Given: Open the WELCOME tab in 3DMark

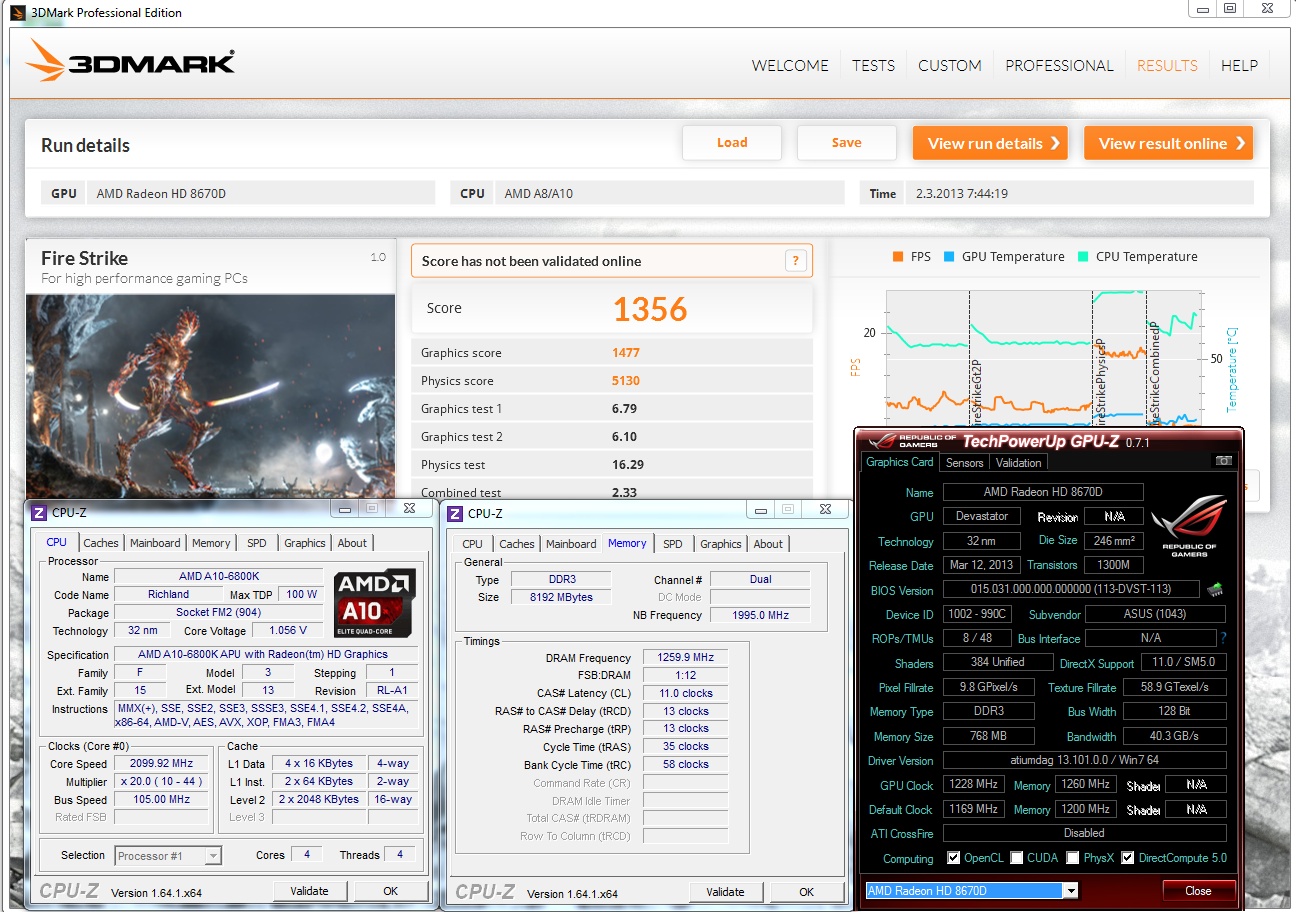Looking at the screenshot, I should click(x=790, y=66).
